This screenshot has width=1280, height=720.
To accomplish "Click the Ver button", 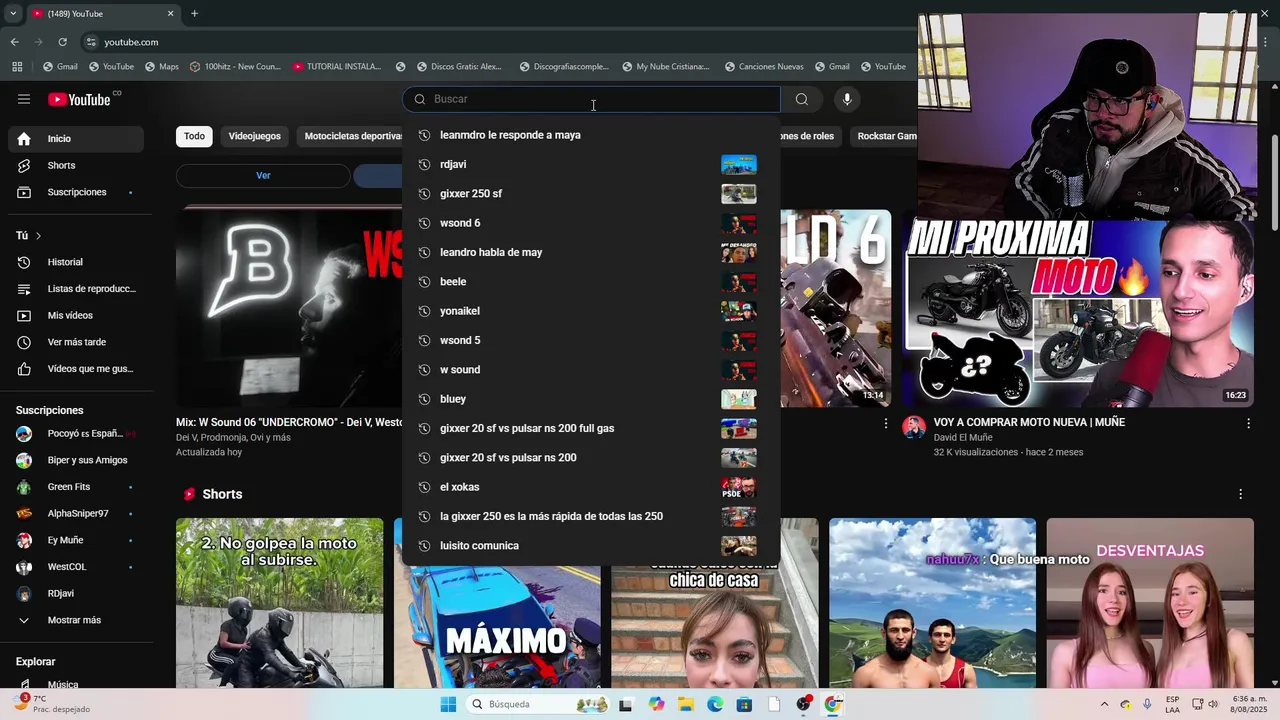I will [x=263, y=176].
